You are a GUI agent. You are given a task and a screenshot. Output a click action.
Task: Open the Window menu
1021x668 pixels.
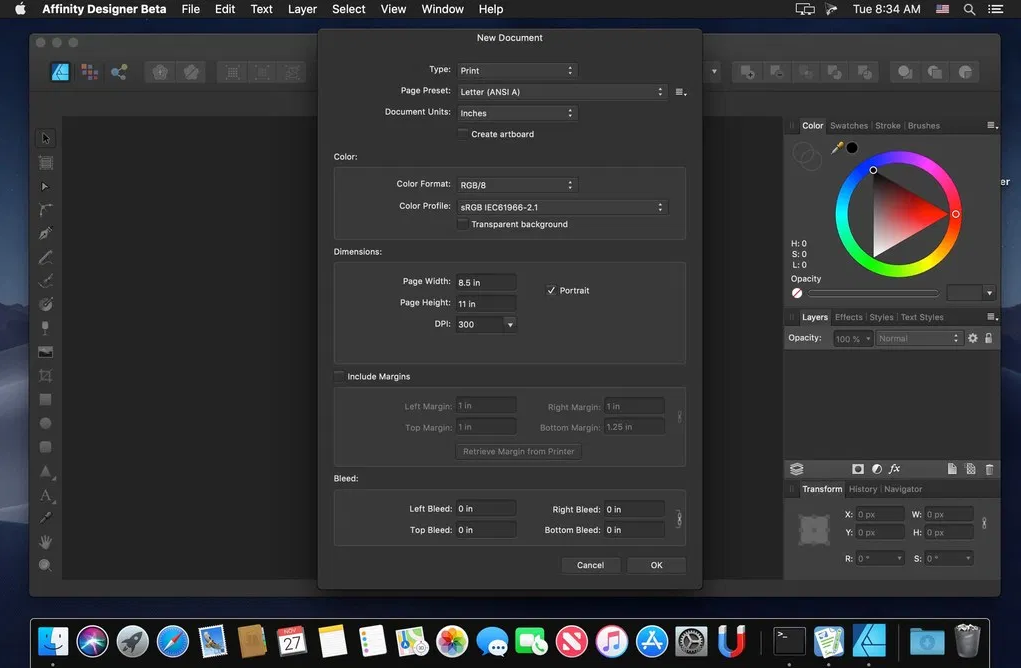[441, 9]
